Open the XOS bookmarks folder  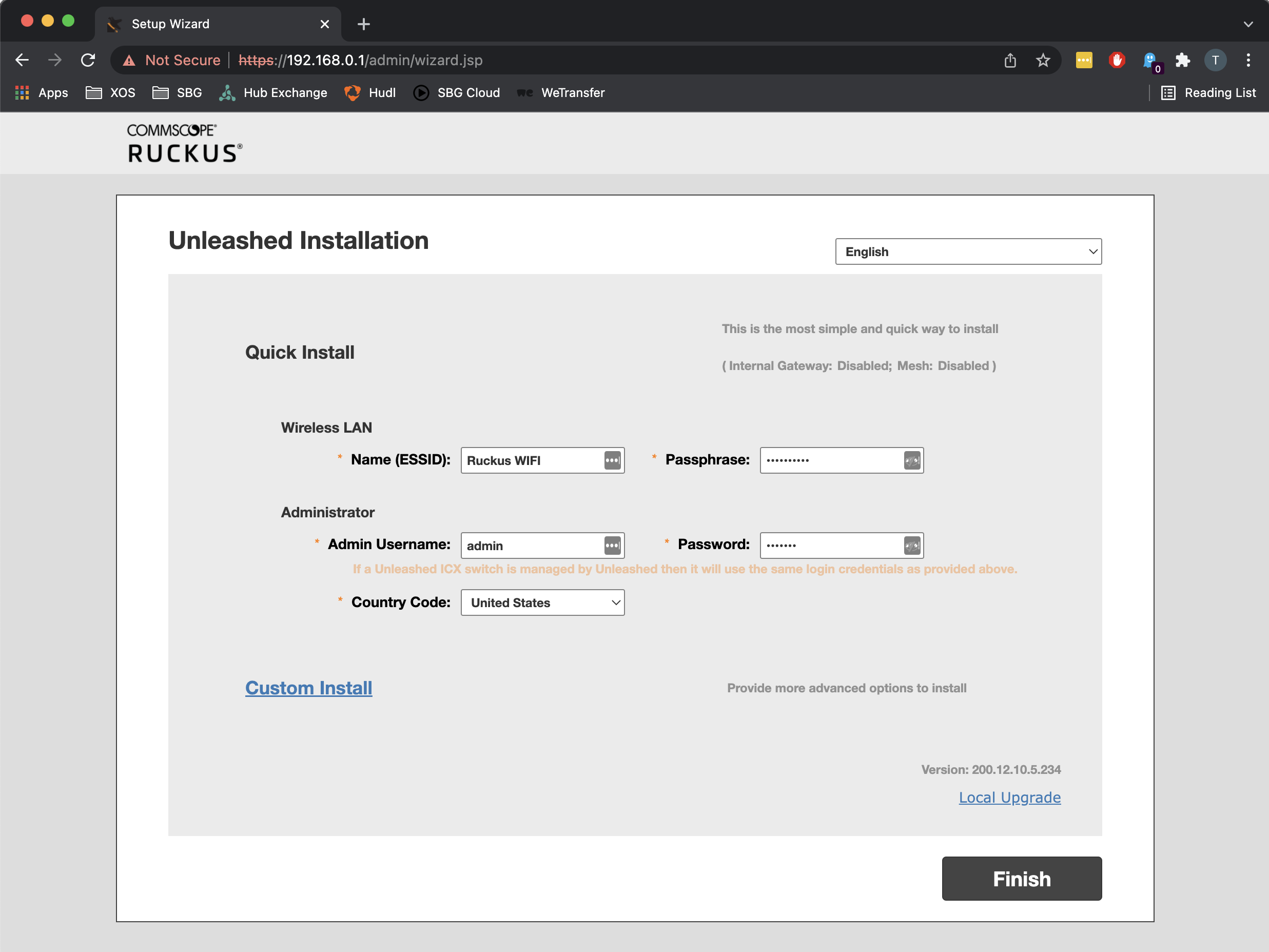coord(110,93)
